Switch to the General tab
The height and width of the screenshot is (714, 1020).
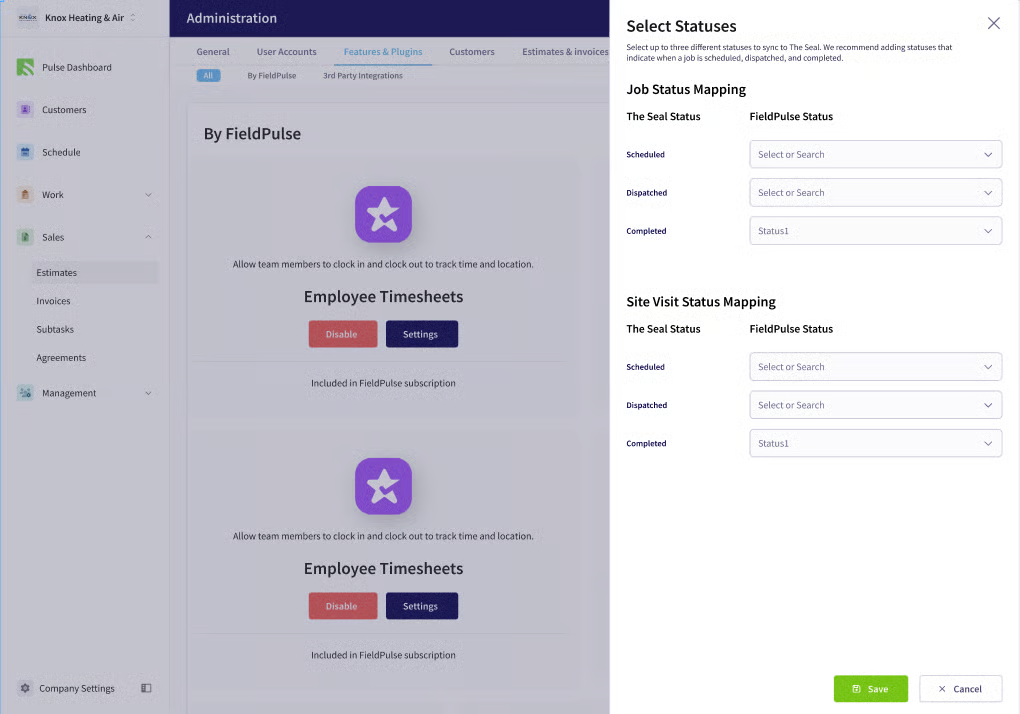213,51
